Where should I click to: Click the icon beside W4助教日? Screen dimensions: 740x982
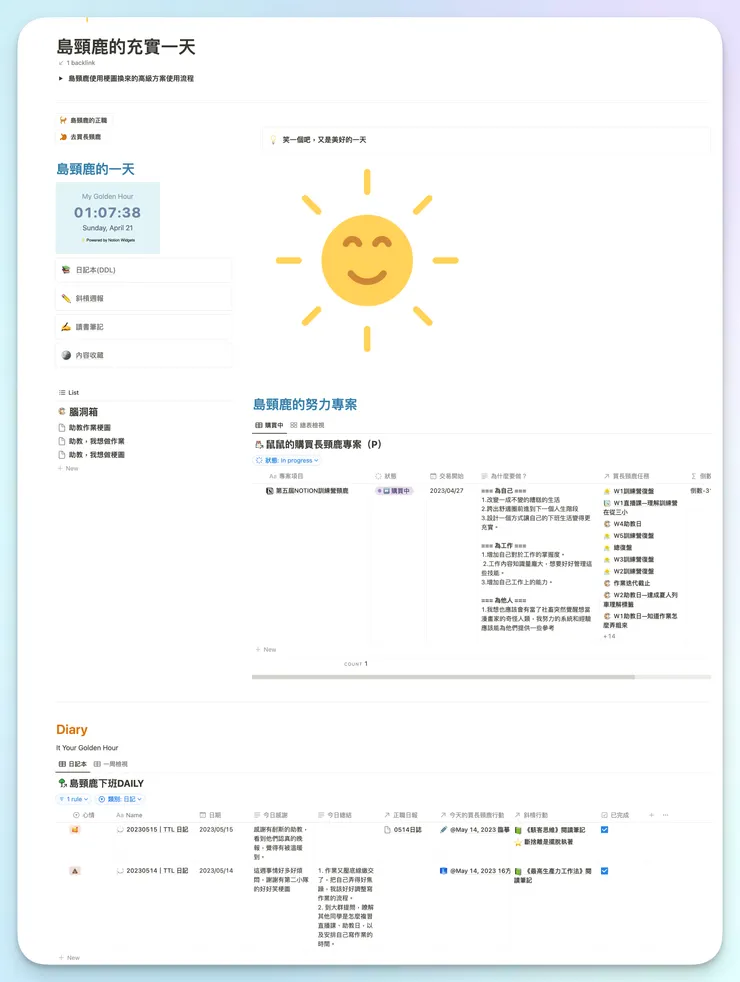(x=607, y=524)
